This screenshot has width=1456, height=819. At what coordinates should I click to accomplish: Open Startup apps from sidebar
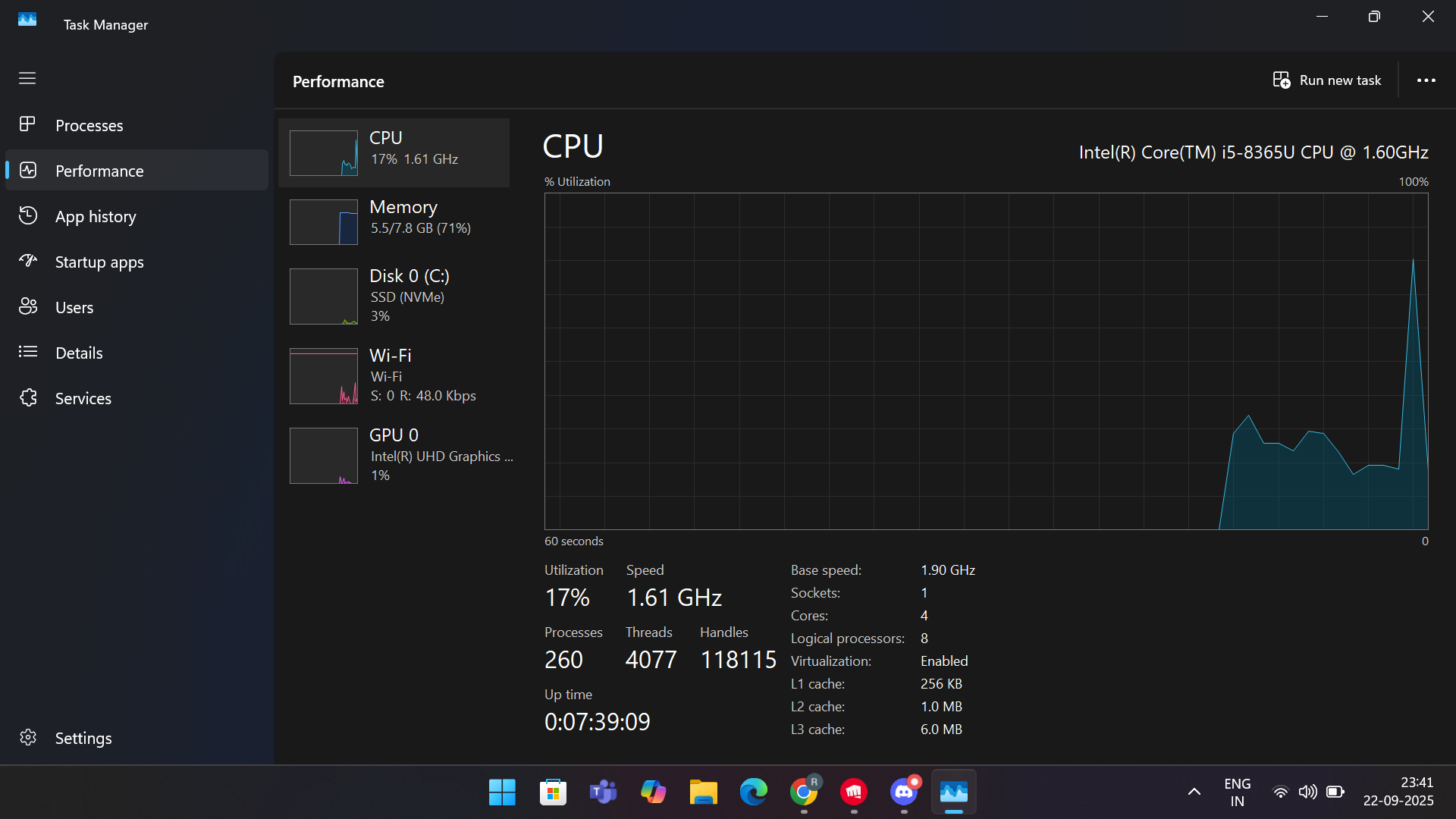[99, 262]
